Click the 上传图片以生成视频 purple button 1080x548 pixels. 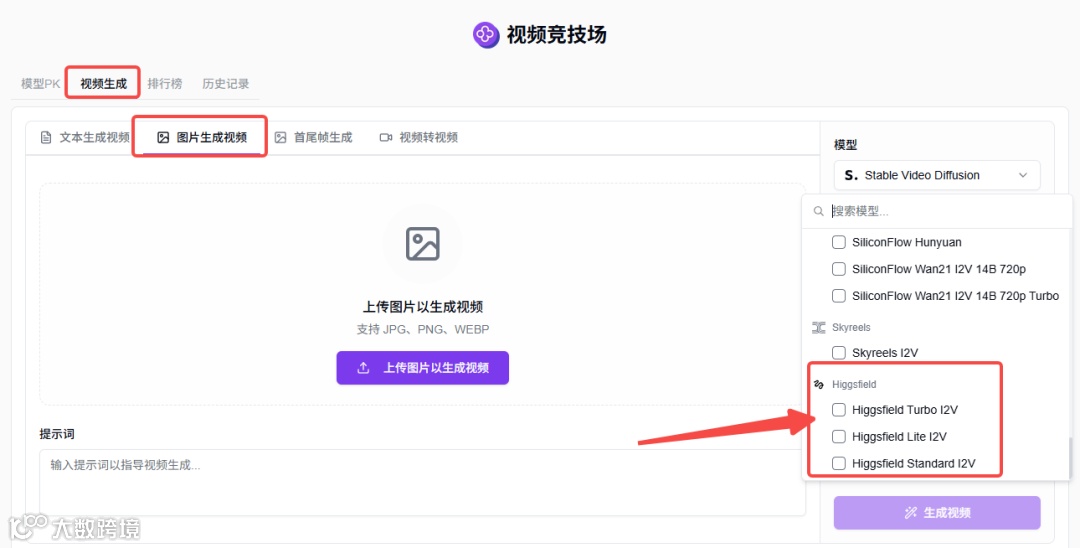(x=422, y=368)
